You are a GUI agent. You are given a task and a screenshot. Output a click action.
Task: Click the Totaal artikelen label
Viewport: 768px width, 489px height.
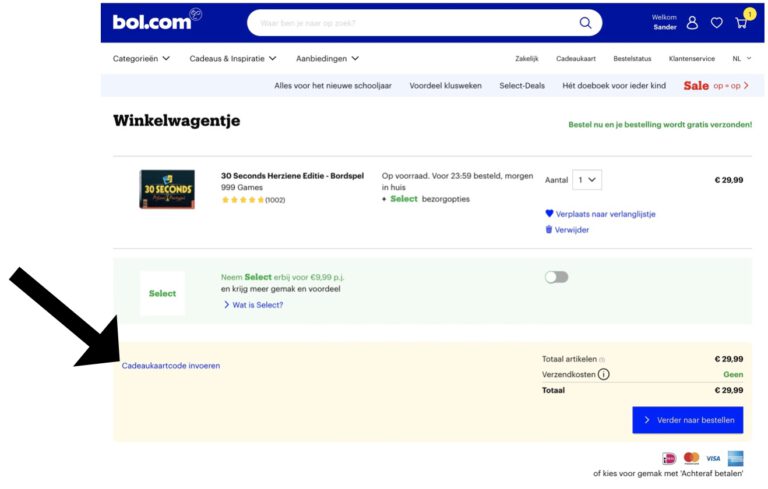coord(569,359)
